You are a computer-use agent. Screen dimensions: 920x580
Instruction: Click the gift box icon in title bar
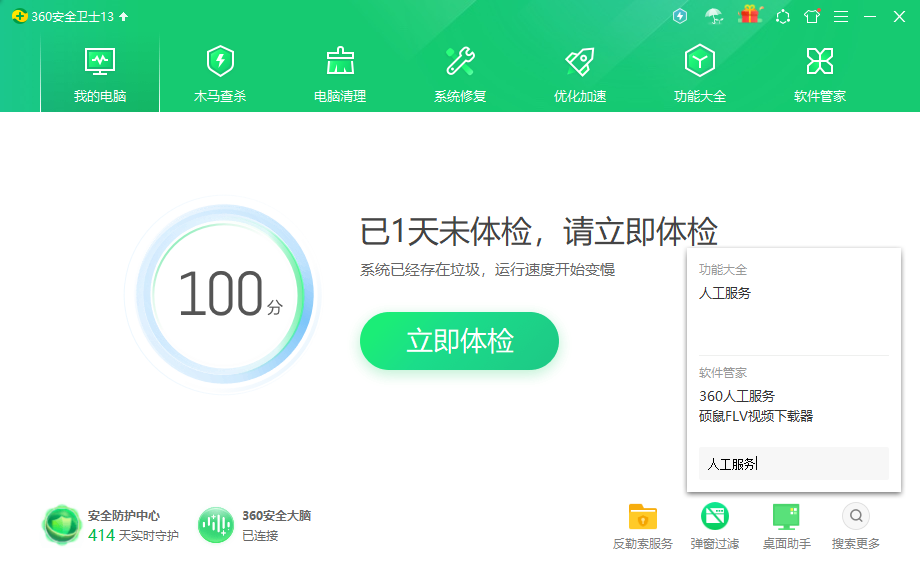tap(750, 16)
